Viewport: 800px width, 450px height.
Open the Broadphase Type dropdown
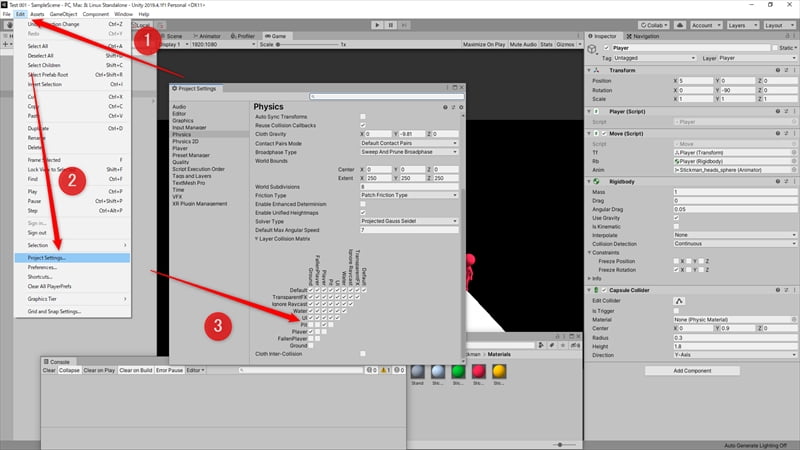click(409, 152)
